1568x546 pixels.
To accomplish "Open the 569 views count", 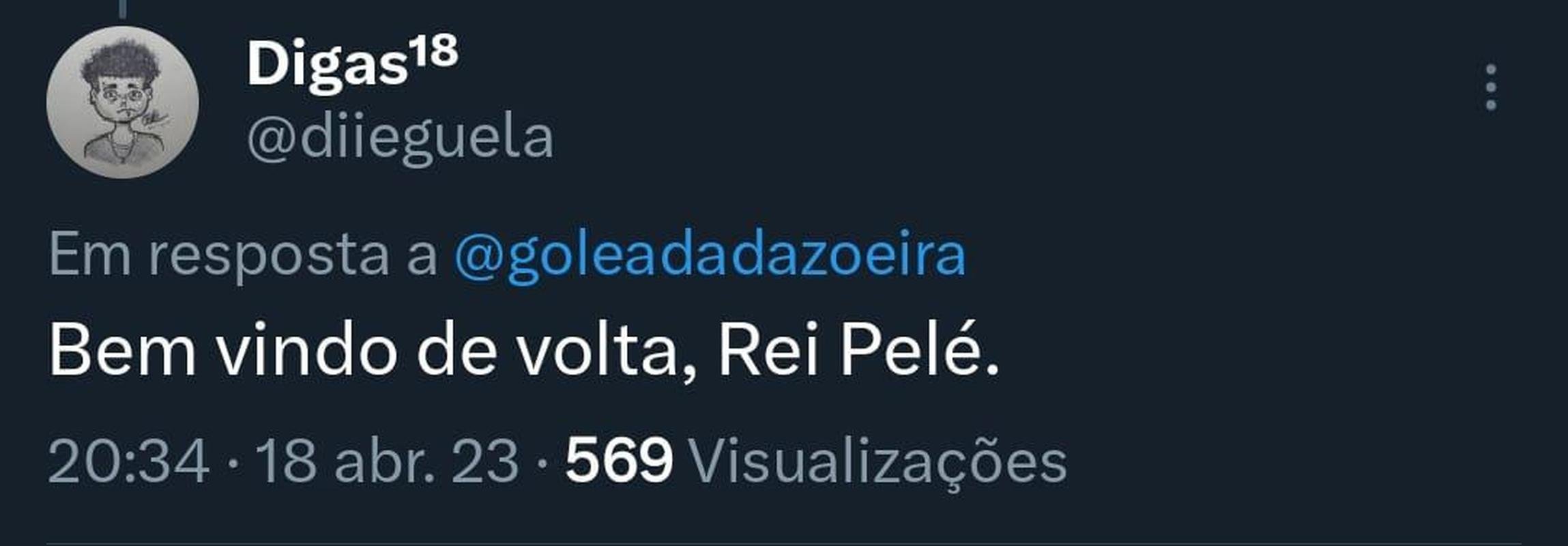I will pyautogui.click(x=620, y=462).
